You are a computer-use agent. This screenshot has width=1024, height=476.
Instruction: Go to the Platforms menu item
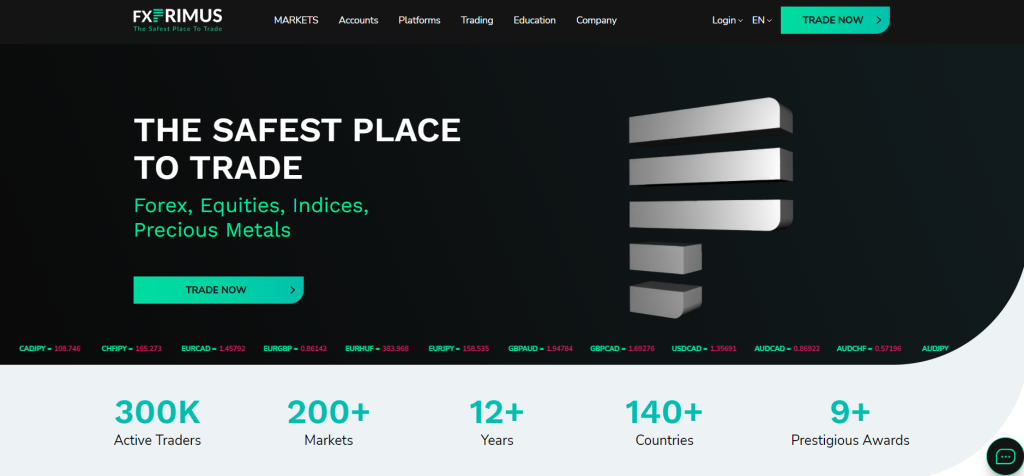coord(419,20)
